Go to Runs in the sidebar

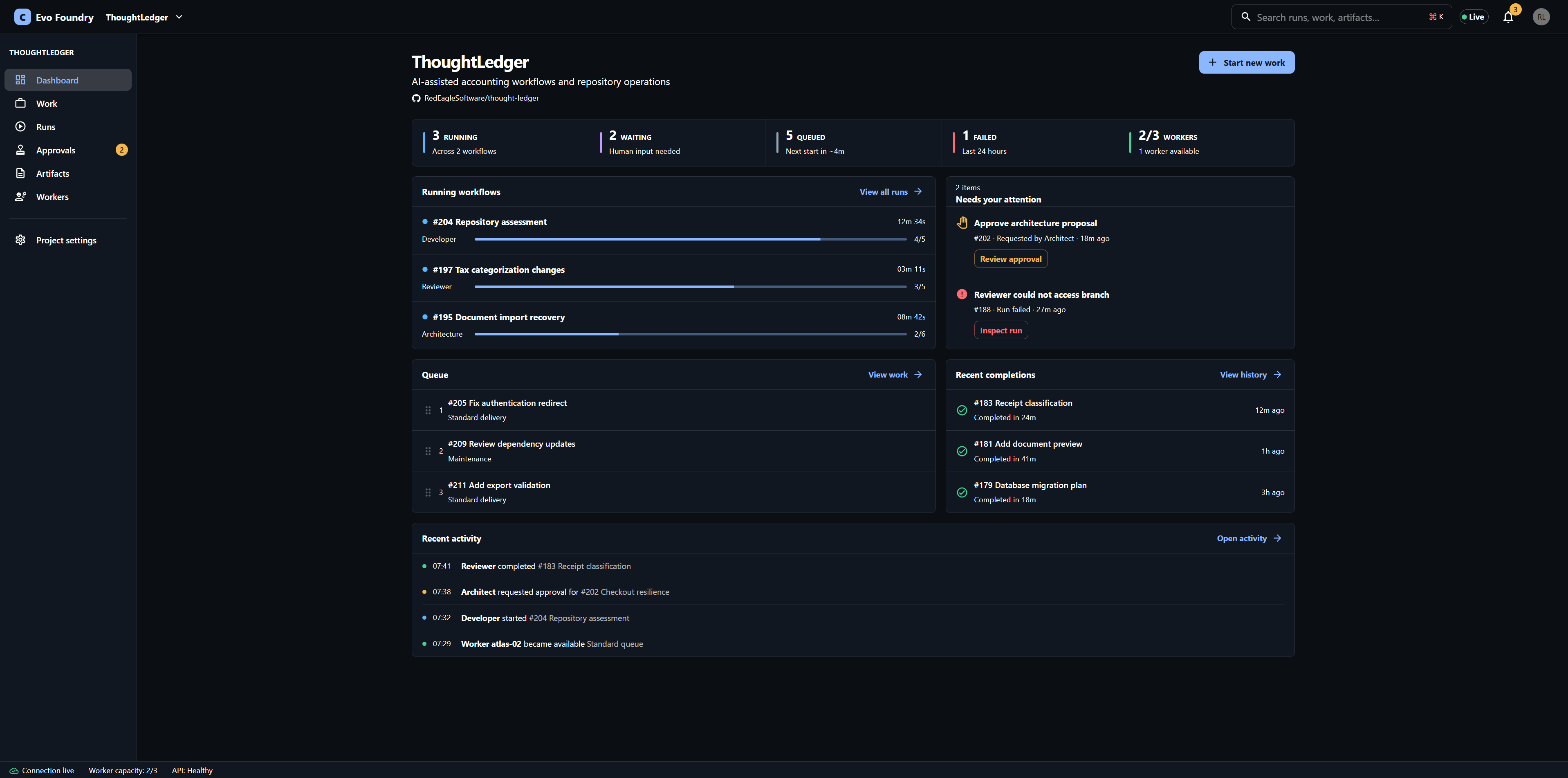pyautogui.click(x=68, y=127)
